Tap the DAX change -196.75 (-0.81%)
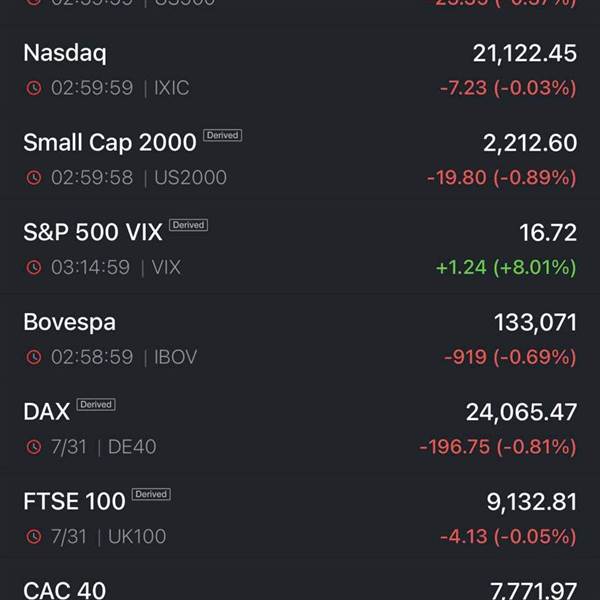 (x=498, y=447)
